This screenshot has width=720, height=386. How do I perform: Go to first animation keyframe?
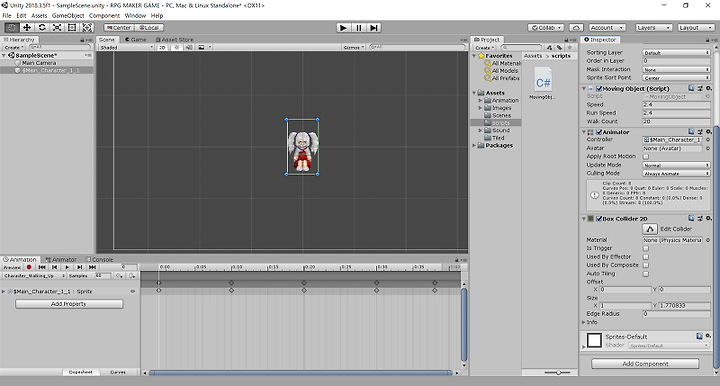click(42, 267)
